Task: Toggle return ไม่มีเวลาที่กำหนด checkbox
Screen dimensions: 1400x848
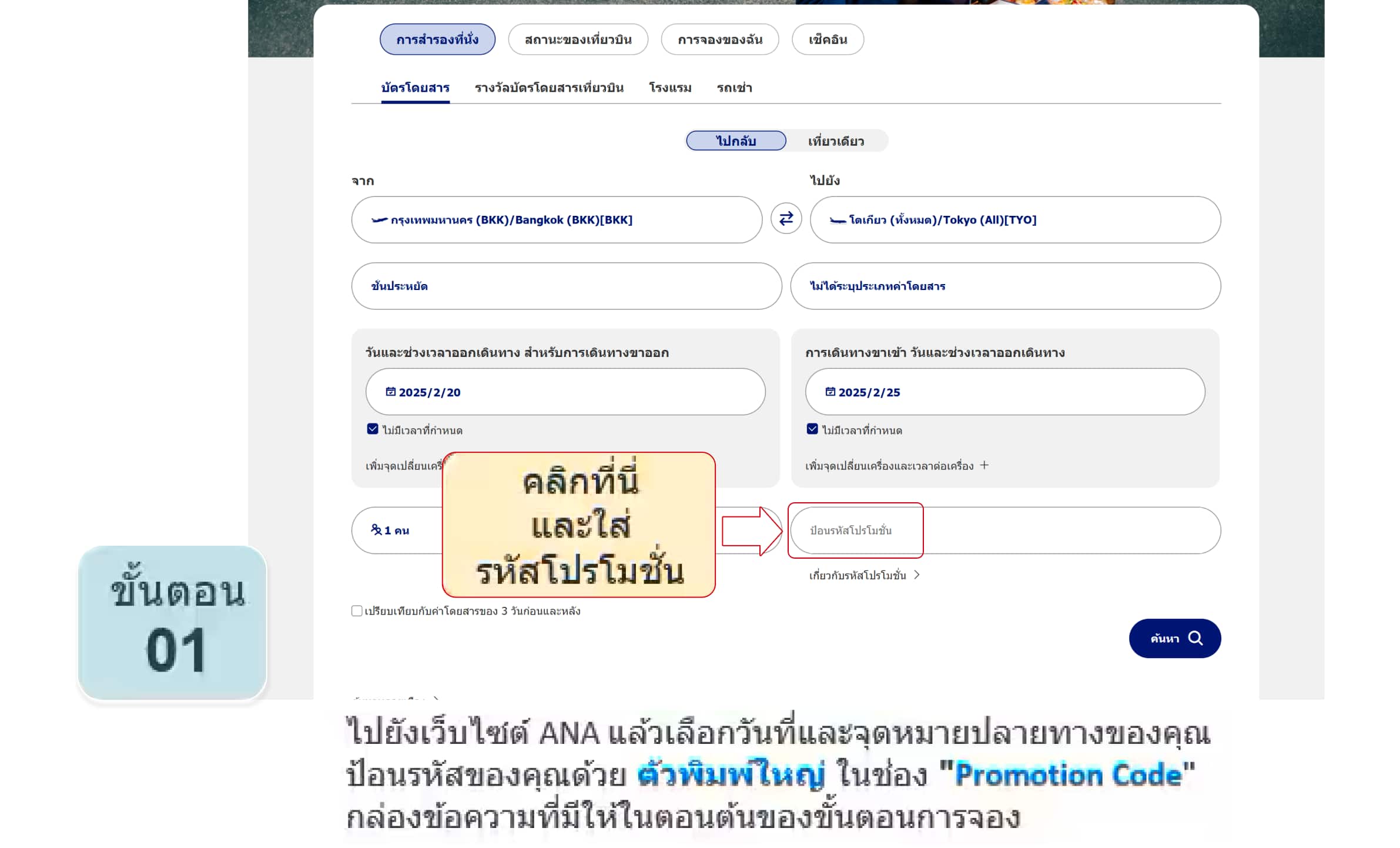Action: click(x=812, y=429)
